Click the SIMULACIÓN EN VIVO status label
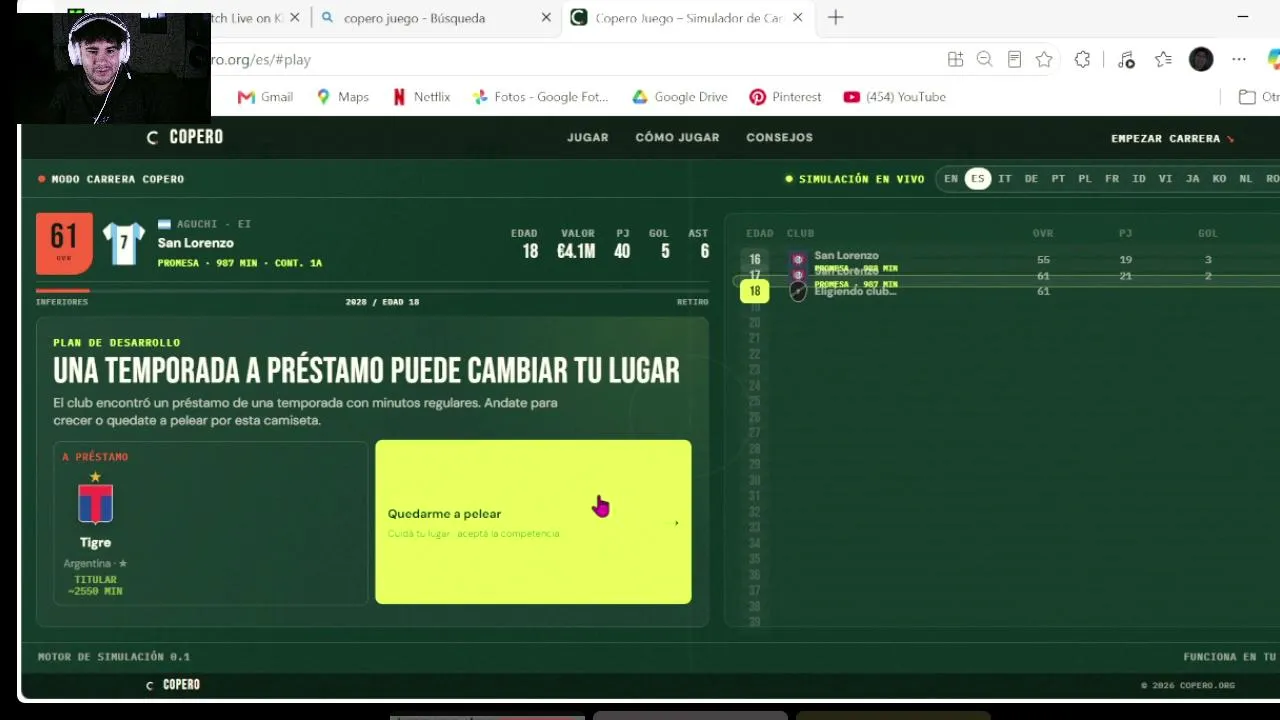 pyautogui.click(x=855, y=179)
